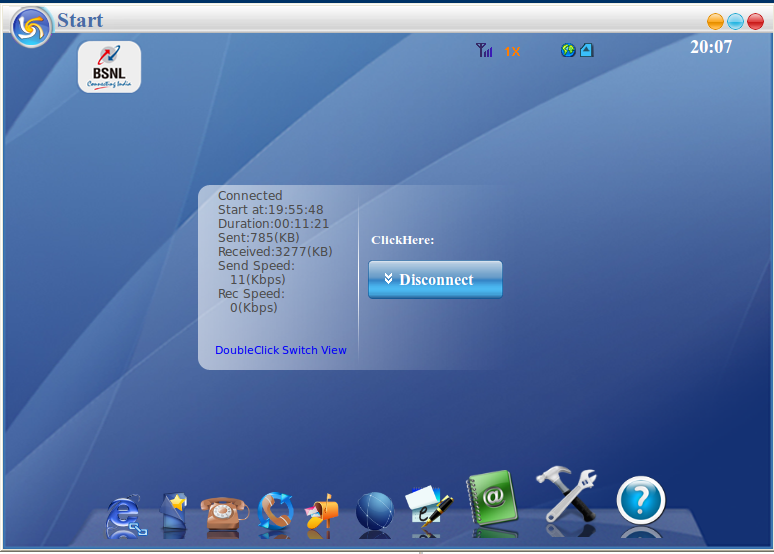Viewport: 774px width, 554px height.
Task: Minimize window with the orange button
Action: pos(715,22)
